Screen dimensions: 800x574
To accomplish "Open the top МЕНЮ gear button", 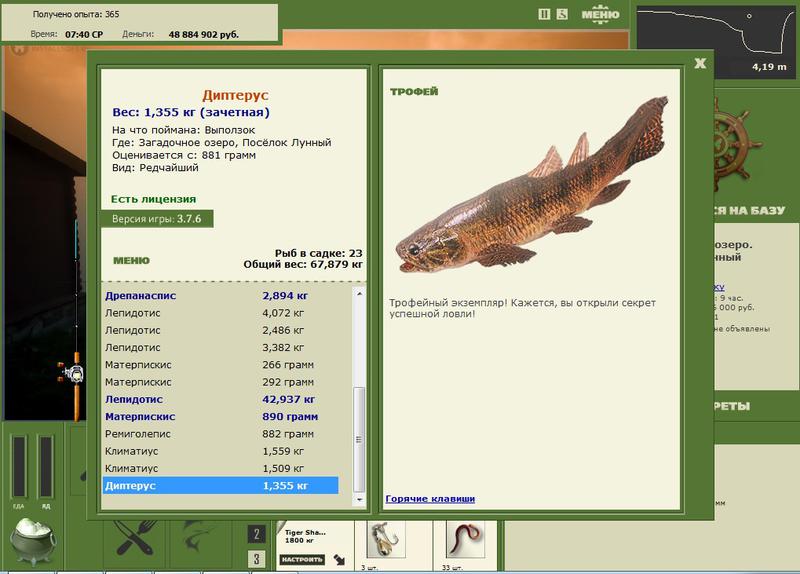I will [600, 15].
